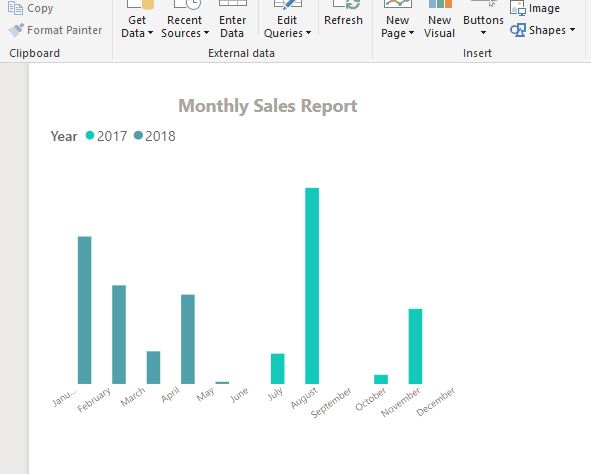The height and width of the screenshot is (474, 591).
Task: Select the October bar in the chart
Action: point(381,379)
